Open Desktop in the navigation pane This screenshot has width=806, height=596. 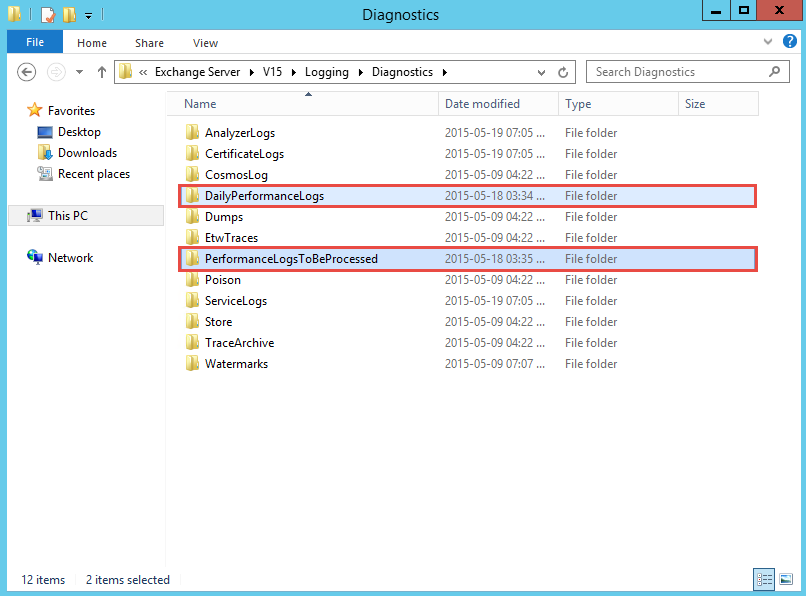(79, 132)
